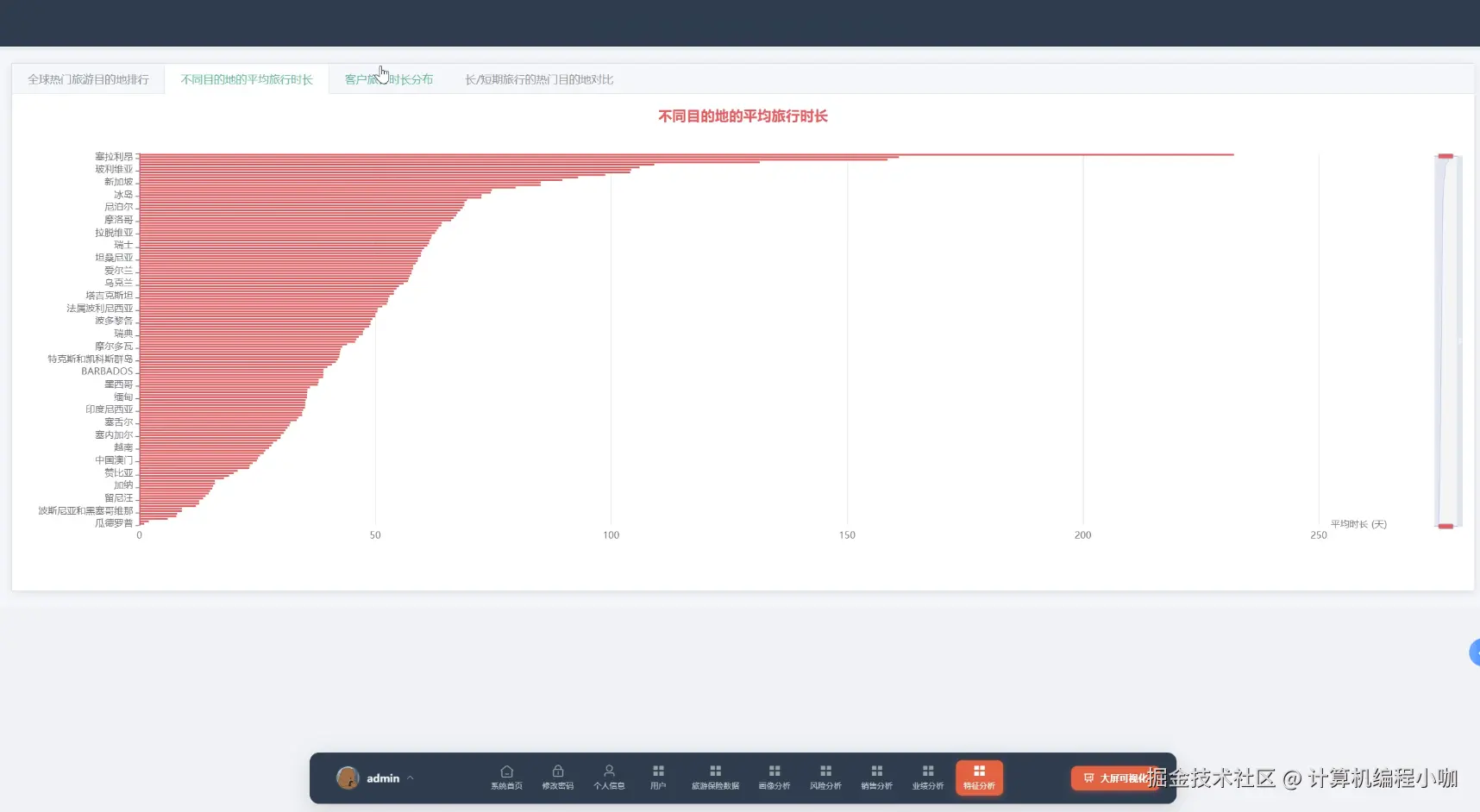The width and height of the screenshot is (1480, 812).
Task: Click the longest bar extending past 200
Action: point(687,154)
